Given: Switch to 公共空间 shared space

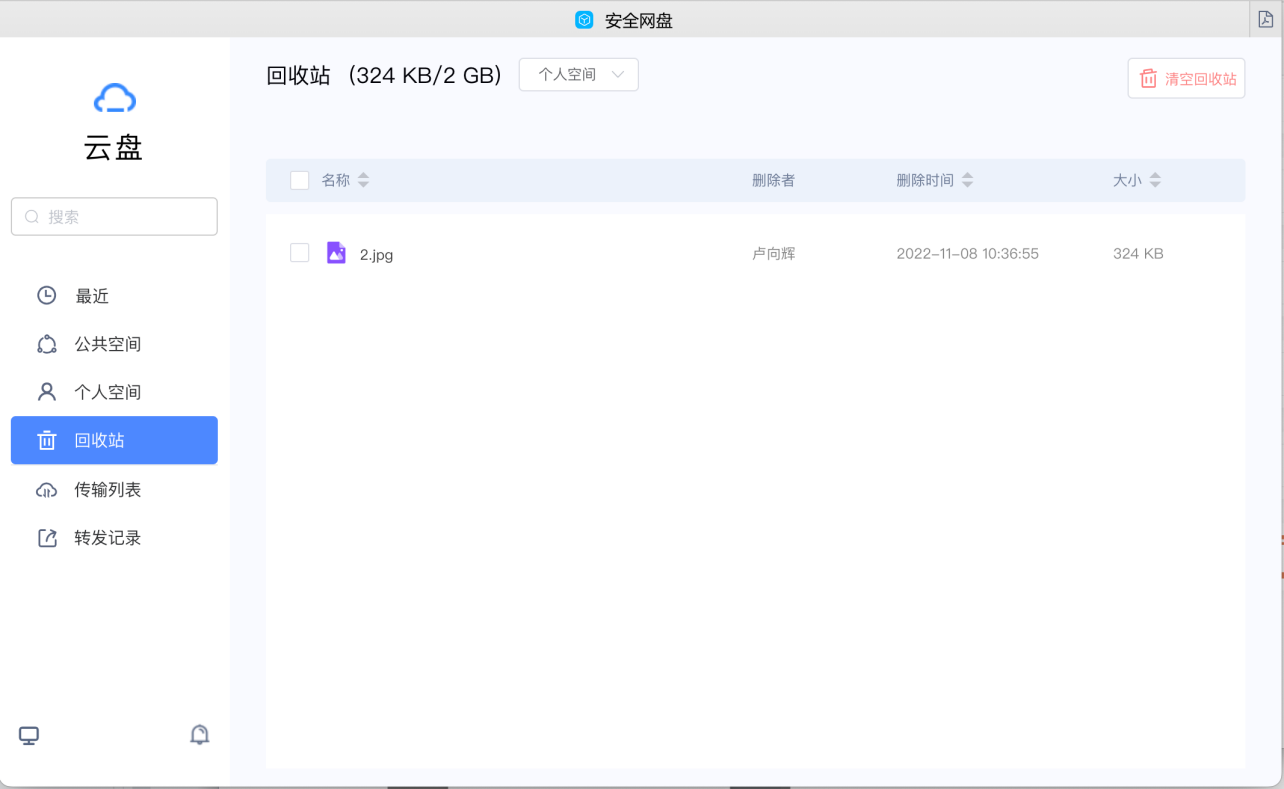Looking at the screenshot, I should coord(108,343).
